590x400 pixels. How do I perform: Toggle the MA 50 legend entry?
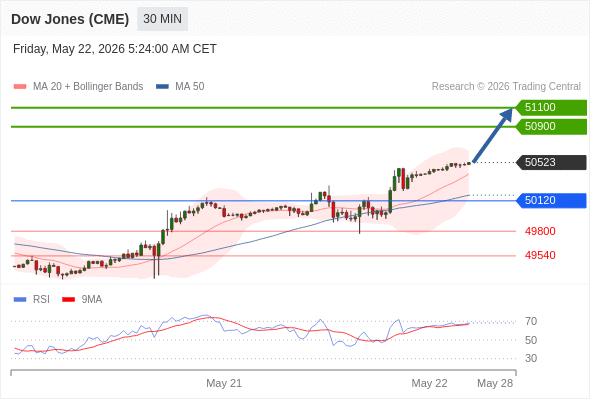[180, 87]
